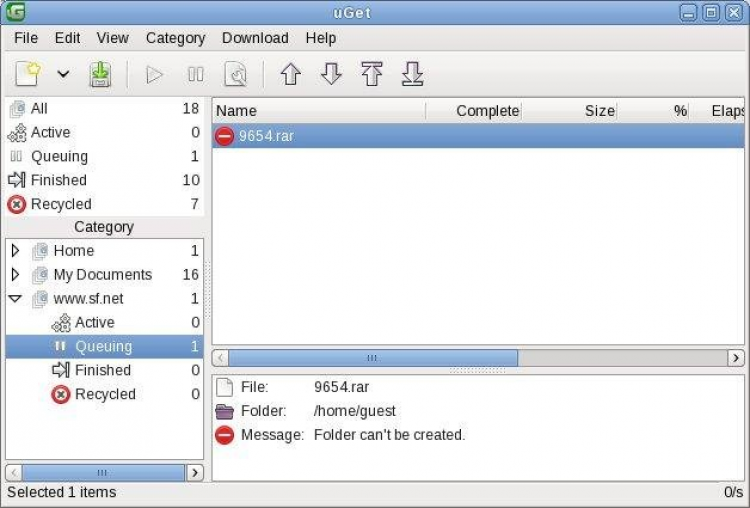This screenshot has height=508, width=750.
Task: Click the category panel horizontal scrollbar thumb
Action: click(x=103, y=473)
